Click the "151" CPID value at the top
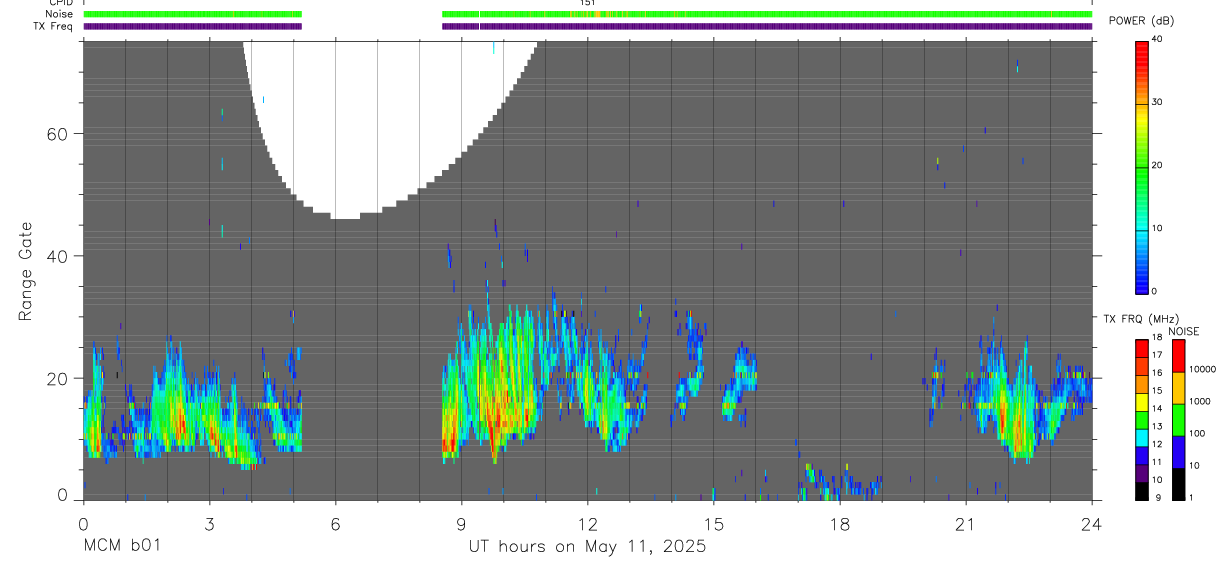 (588, 3)
